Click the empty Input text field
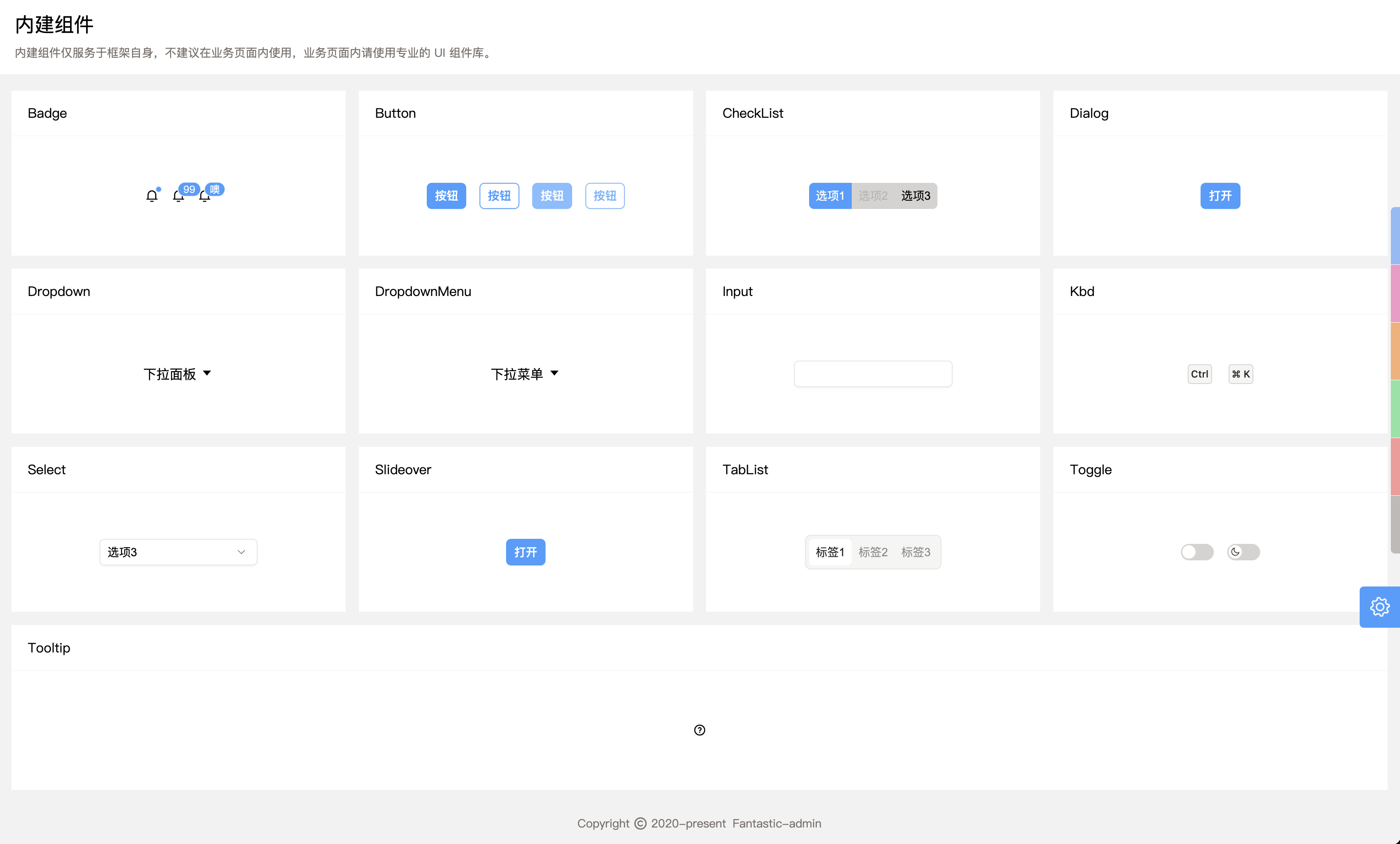Viewport: 1400px width, 844px height. tap(873, 374)
